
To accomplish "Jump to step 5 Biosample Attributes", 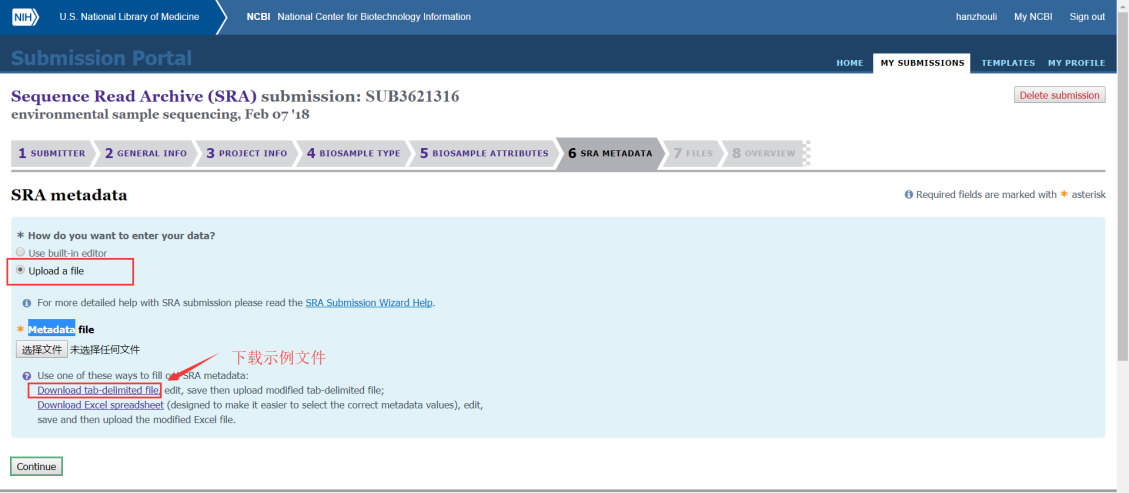I will [x=484, y=154].
